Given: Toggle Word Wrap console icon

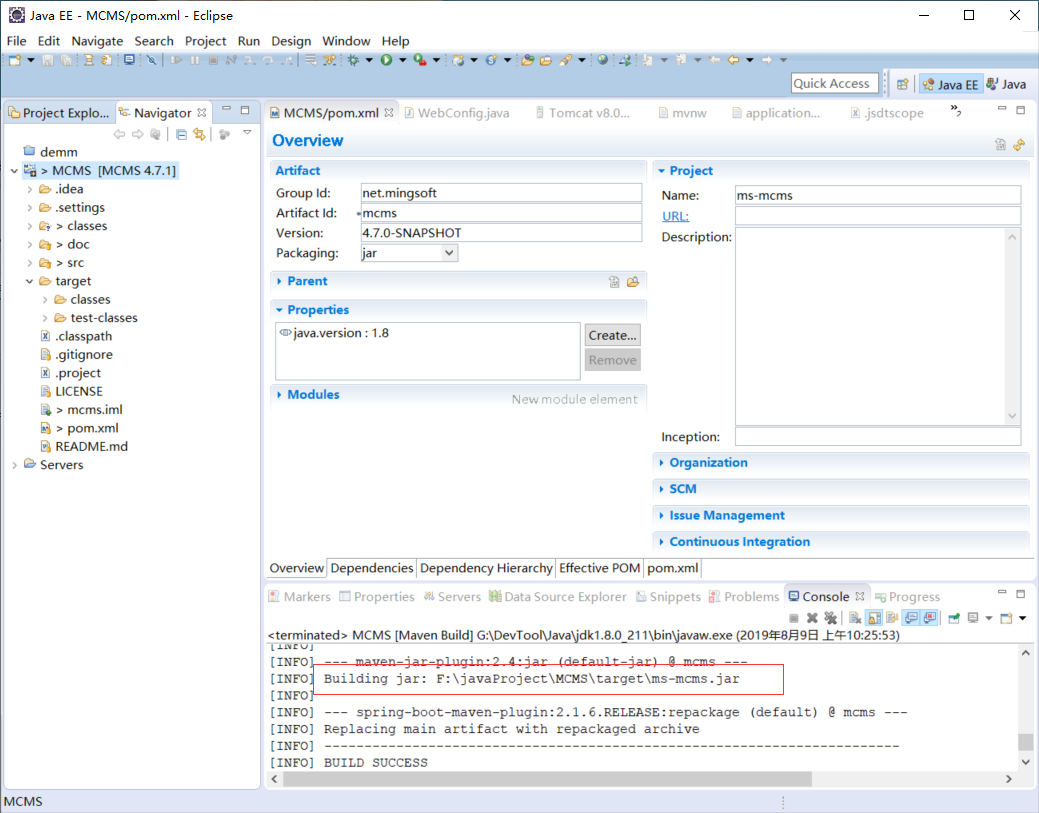Looking at the screenshot, I should (x=893, y=618).
